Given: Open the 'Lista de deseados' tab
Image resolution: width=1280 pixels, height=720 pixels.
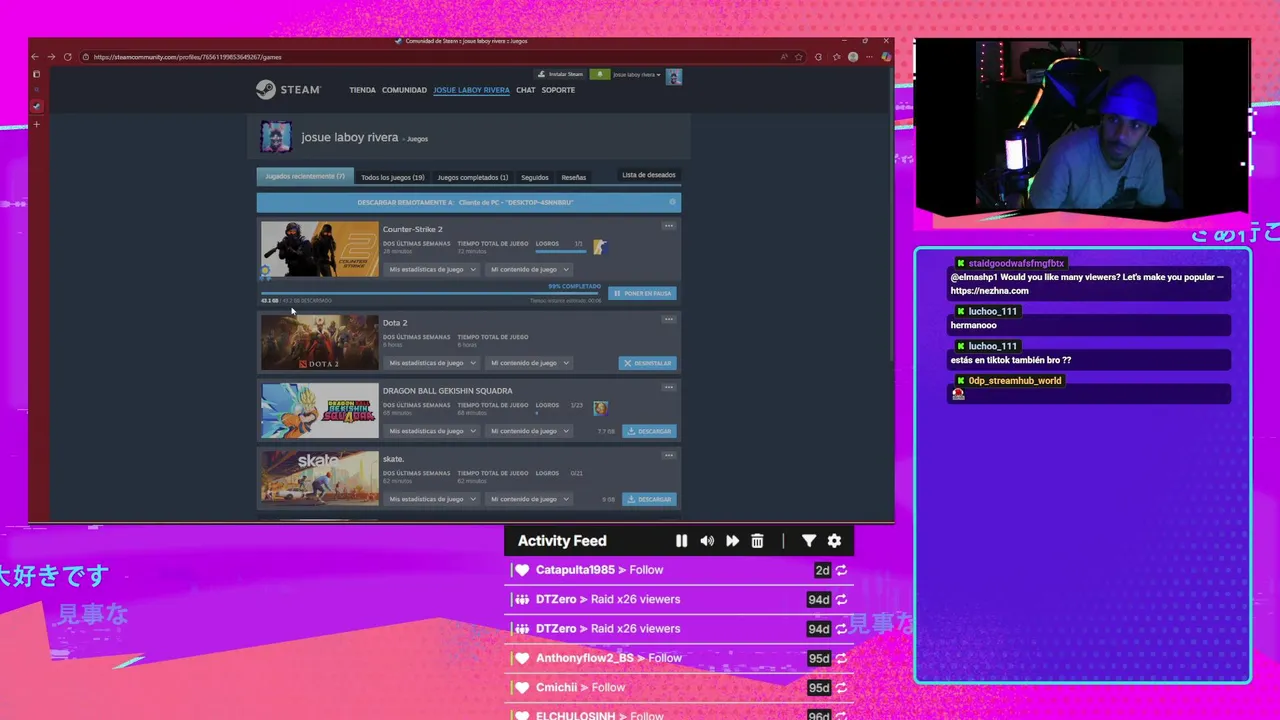Looking at the screenshot, I should pyautogui.click(x=649, y=175).
